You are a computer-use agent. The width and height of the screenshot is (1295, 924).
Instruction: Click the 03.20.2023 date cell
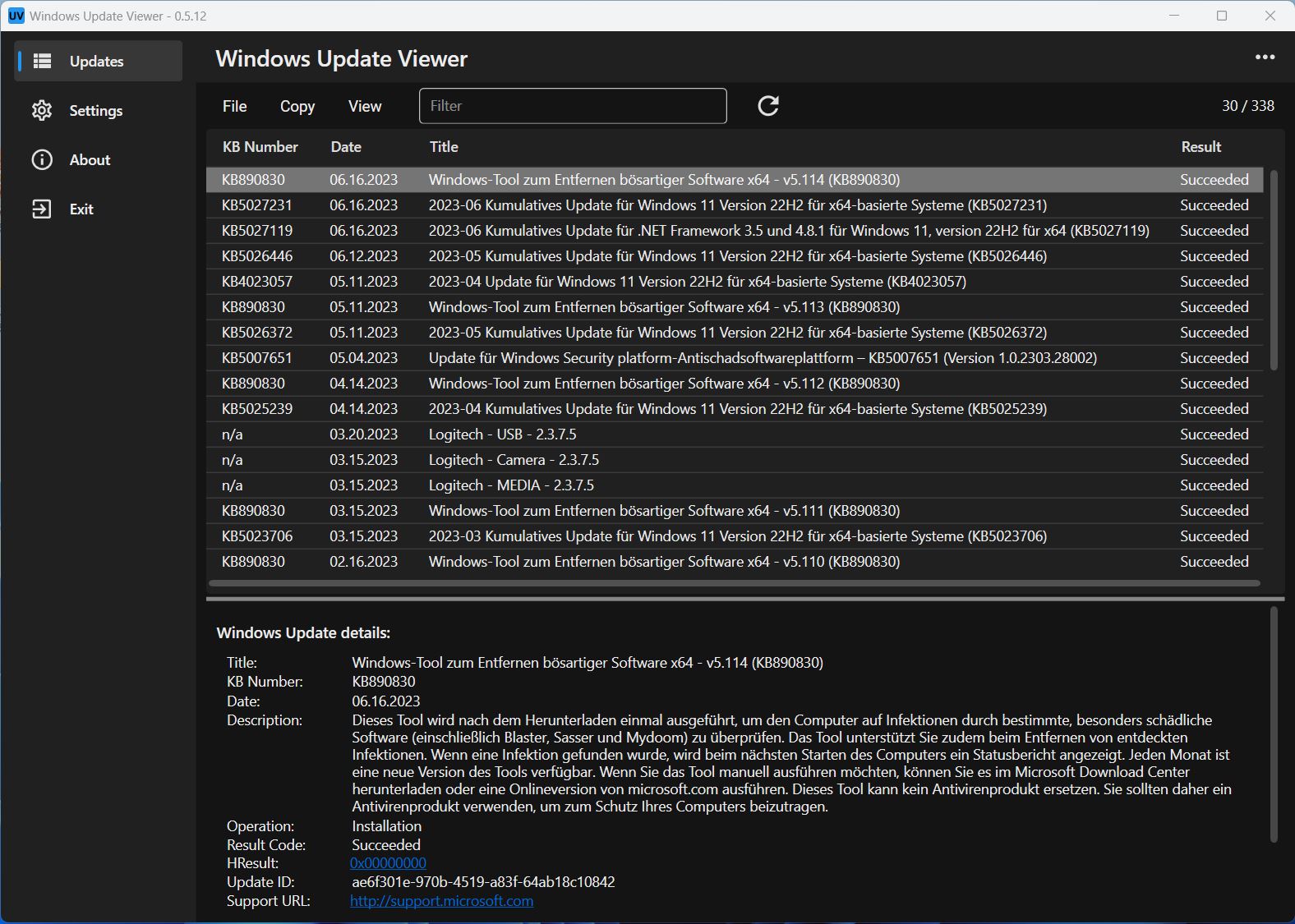pos(363,434)
